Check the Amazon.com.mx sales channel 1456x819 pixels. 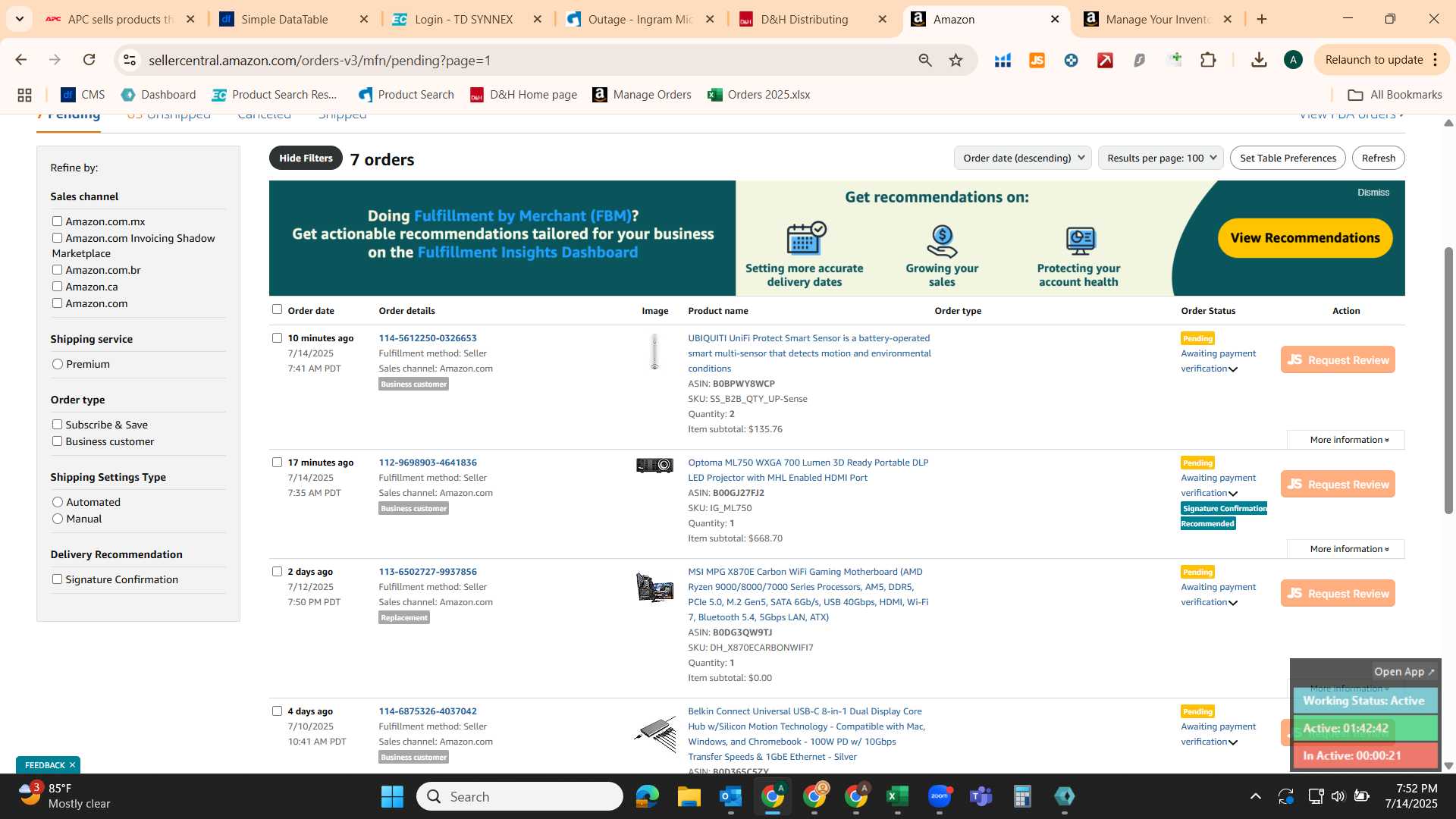coord(57,221)
